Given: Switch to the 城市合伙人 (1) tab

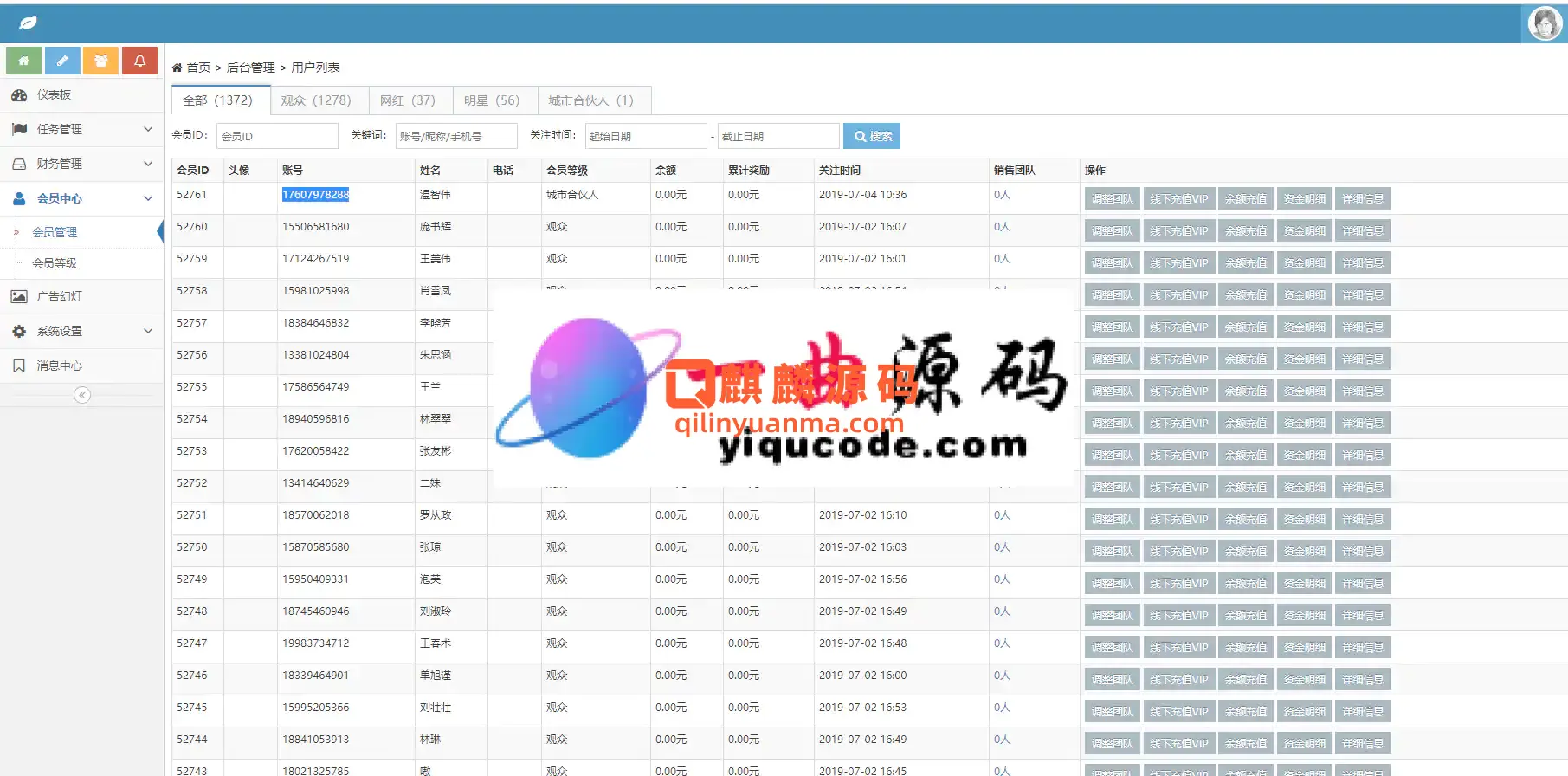Looking at the screenshot, I should coord(594,100).
